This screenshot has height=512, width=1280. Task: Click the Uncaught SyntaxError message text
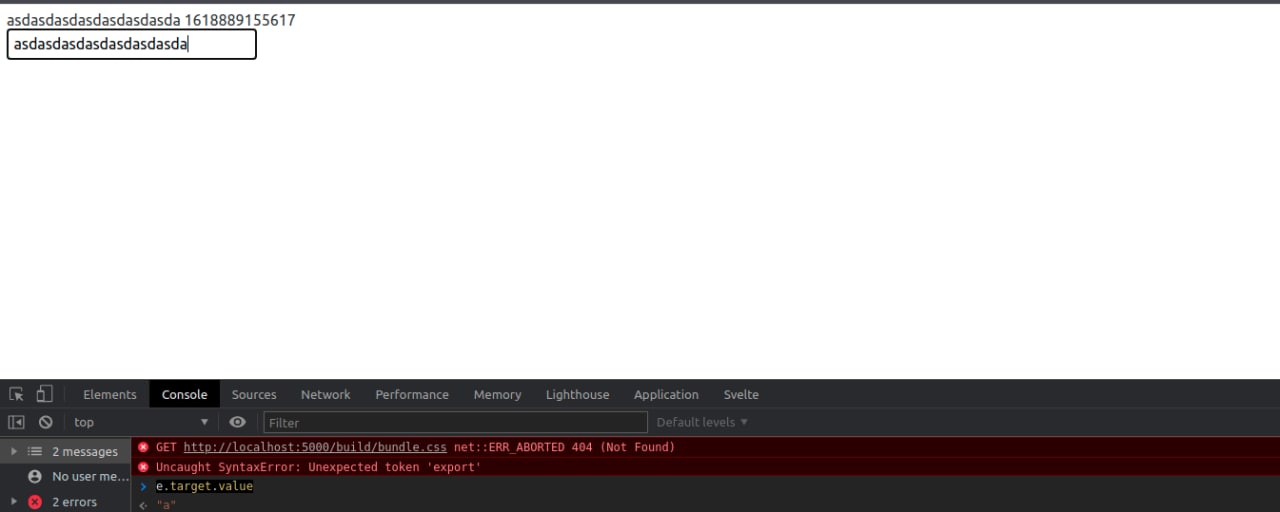318,467
